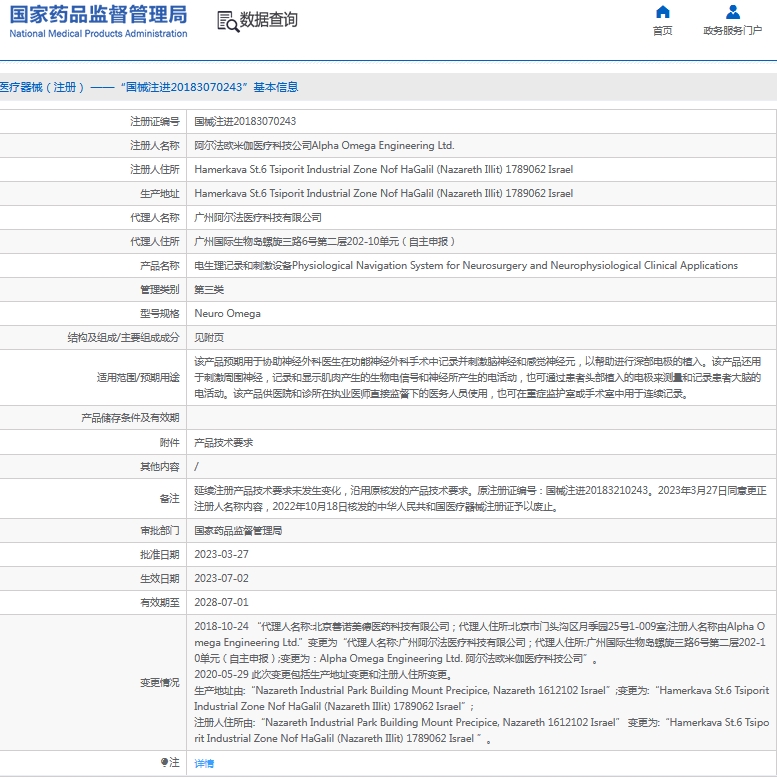Image resolution: width=777 pixels, height=780 pixels.
Task: Select registration number 国械注进20183070243 value
Action: [x=245, y=121]
